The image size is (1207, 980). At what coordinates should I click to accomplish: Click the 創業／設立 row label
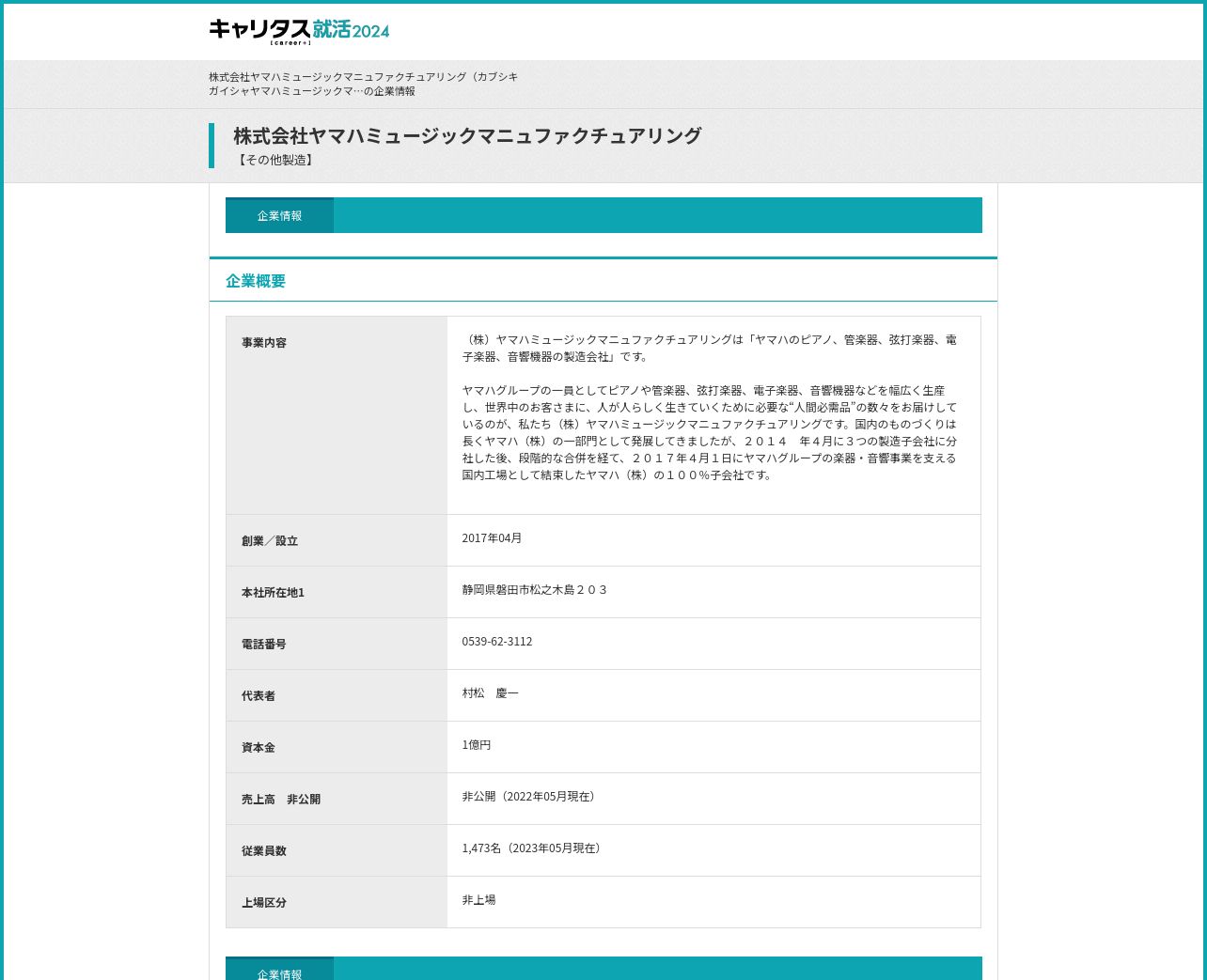point(270,541)
